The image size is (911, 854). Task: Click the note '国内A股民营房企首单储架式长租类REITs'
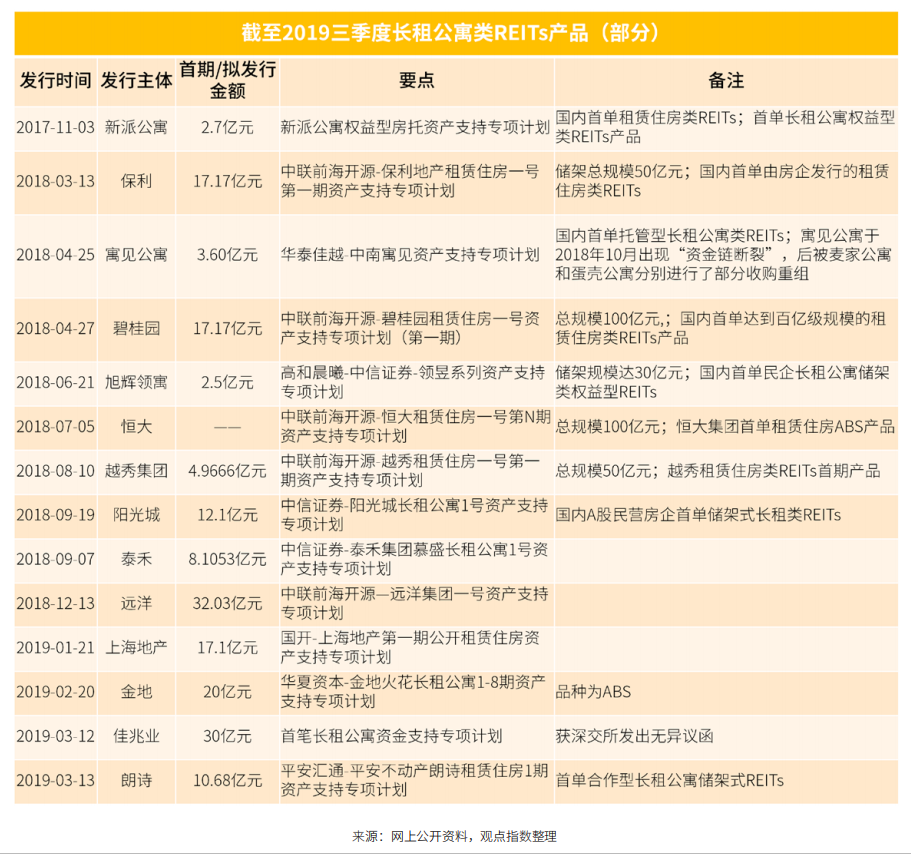698,515
